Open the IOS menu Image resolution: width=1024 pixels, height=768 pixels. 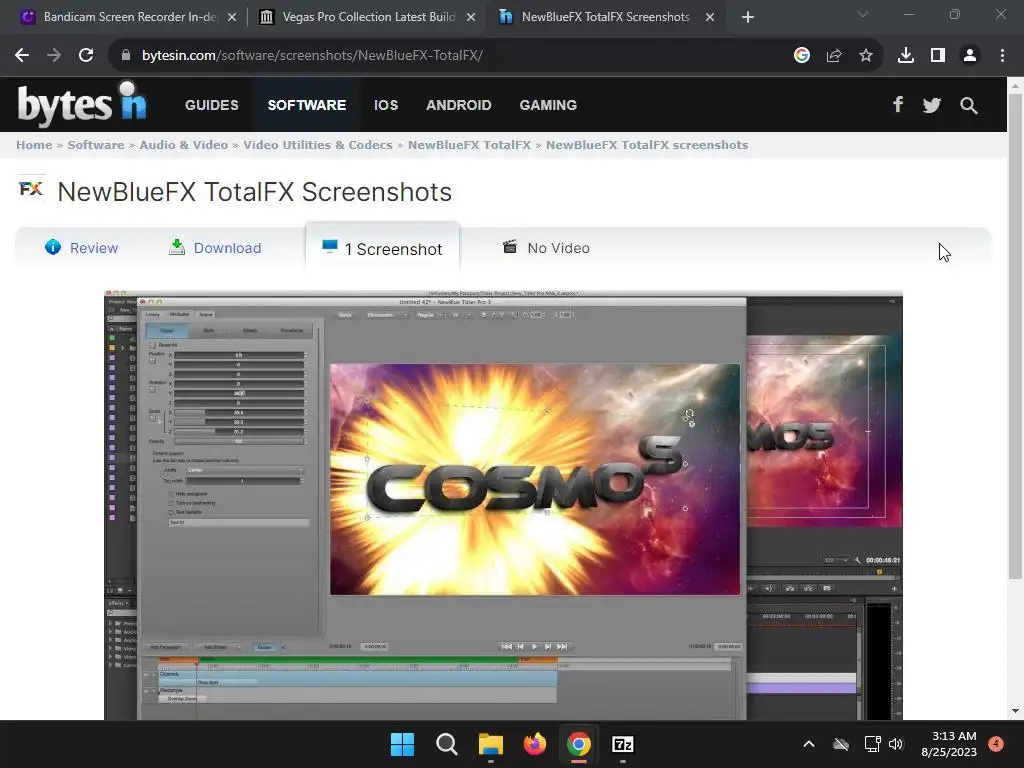[386, 105]
